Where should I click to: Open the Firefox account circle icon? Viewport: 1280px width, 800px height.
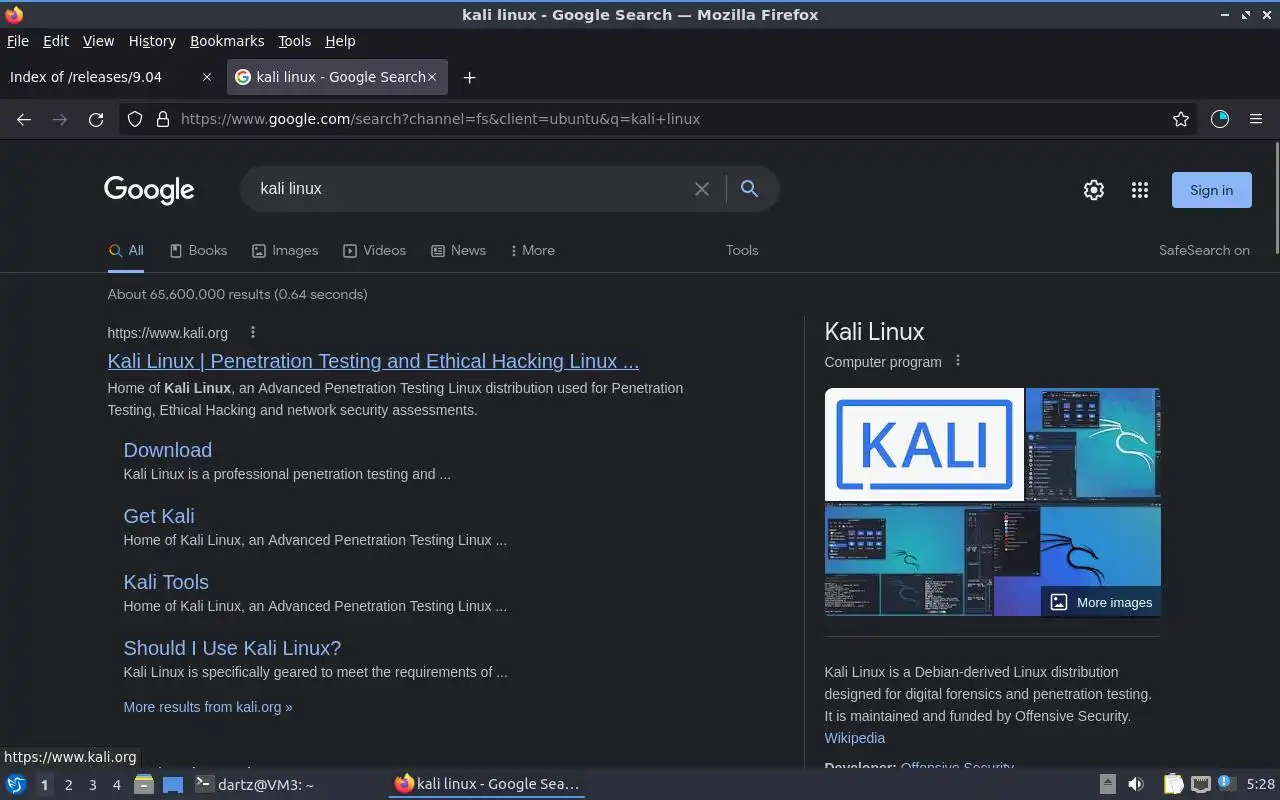point(1219,119)
